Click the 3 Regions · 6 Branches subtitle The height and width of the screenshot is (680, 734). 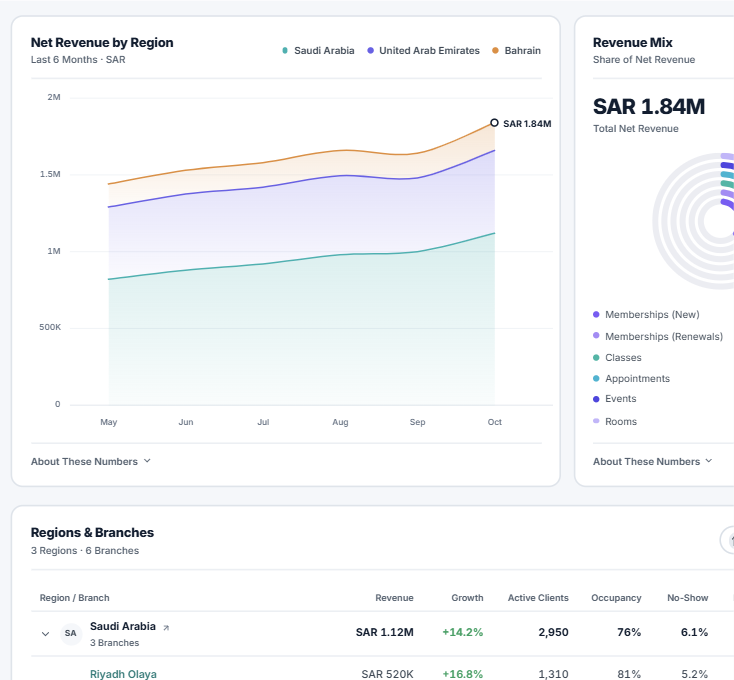pos(85,550)
